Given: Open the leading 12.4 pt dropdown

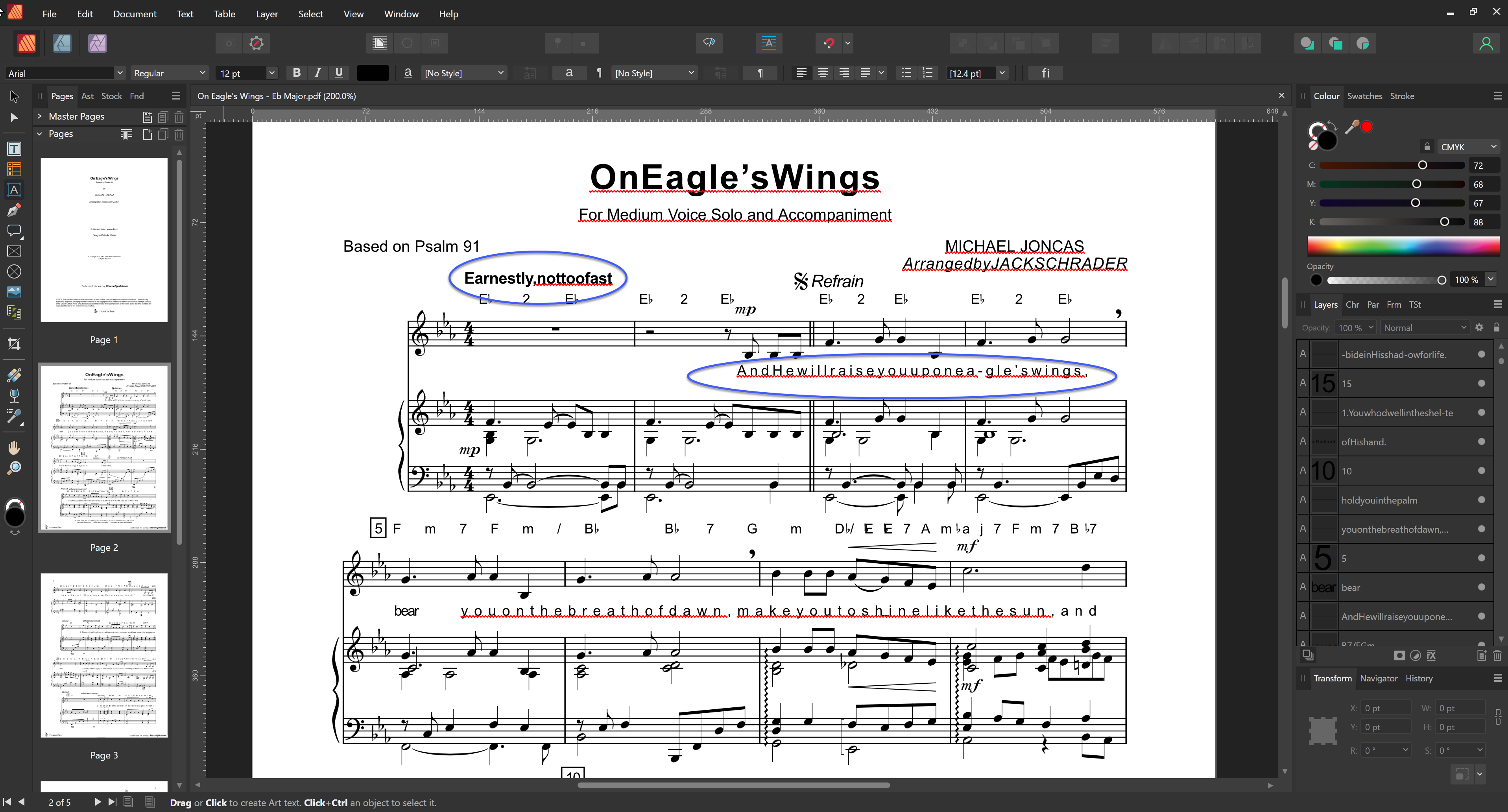Looking at the screenshot, I should [1002, 73].
